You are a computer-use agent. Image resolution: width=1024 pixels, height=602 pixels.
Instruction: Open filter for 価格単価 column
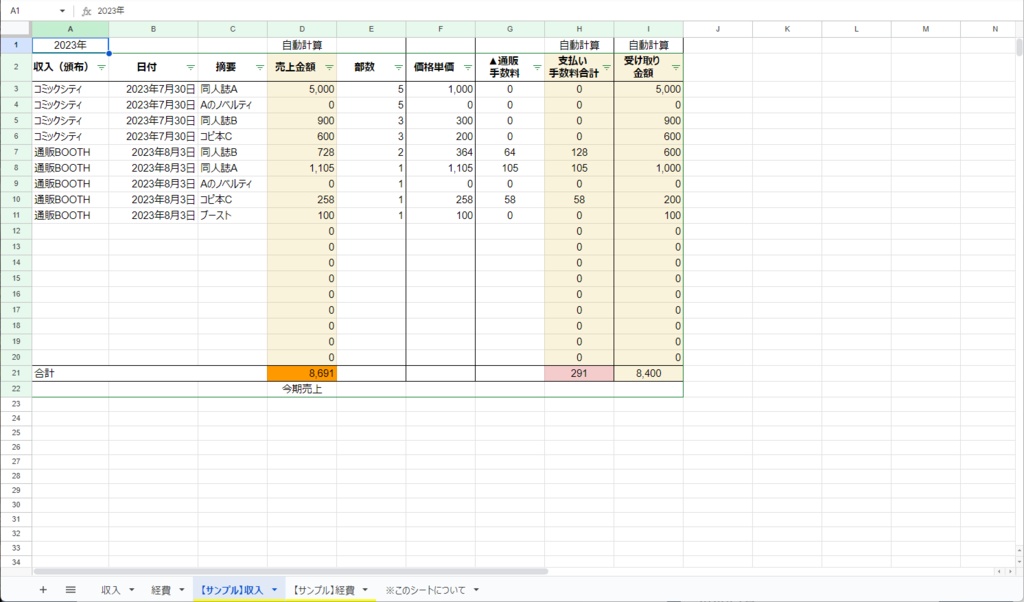pyautogui.click(x=468, y=67)
